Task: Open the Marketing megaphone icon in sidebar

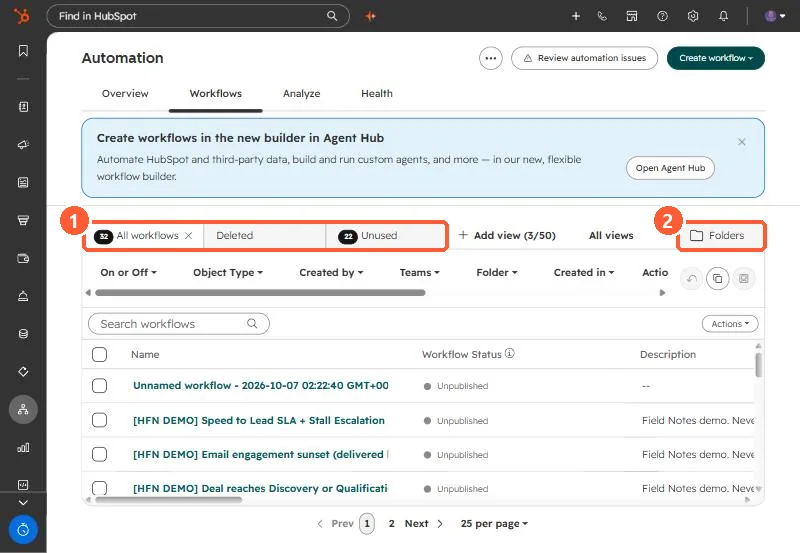Action: point(23,145)
